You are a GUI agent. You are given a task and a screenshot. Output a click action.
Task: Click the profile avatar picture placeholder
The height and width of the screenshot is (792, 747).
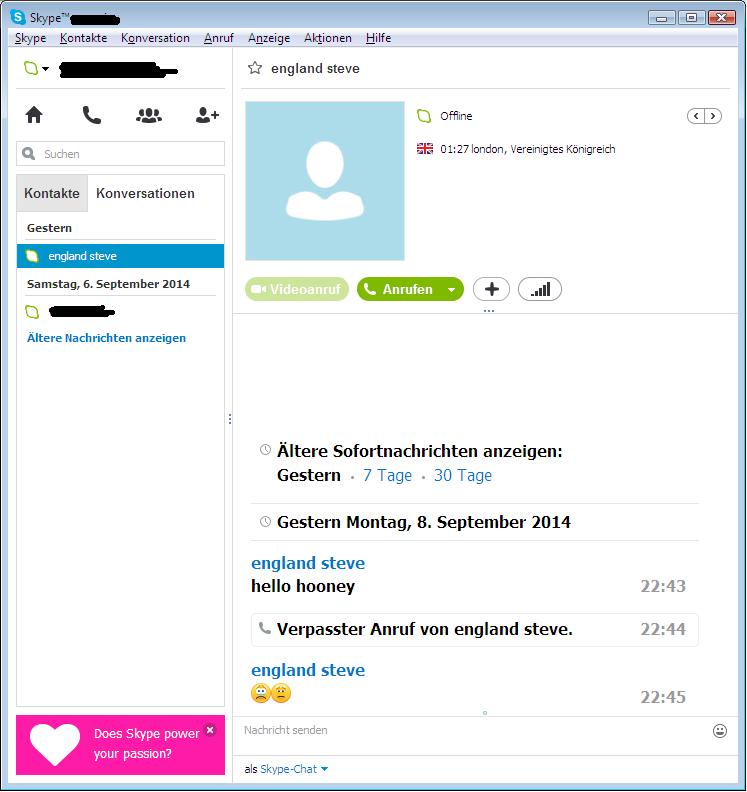tap(325, 181)
